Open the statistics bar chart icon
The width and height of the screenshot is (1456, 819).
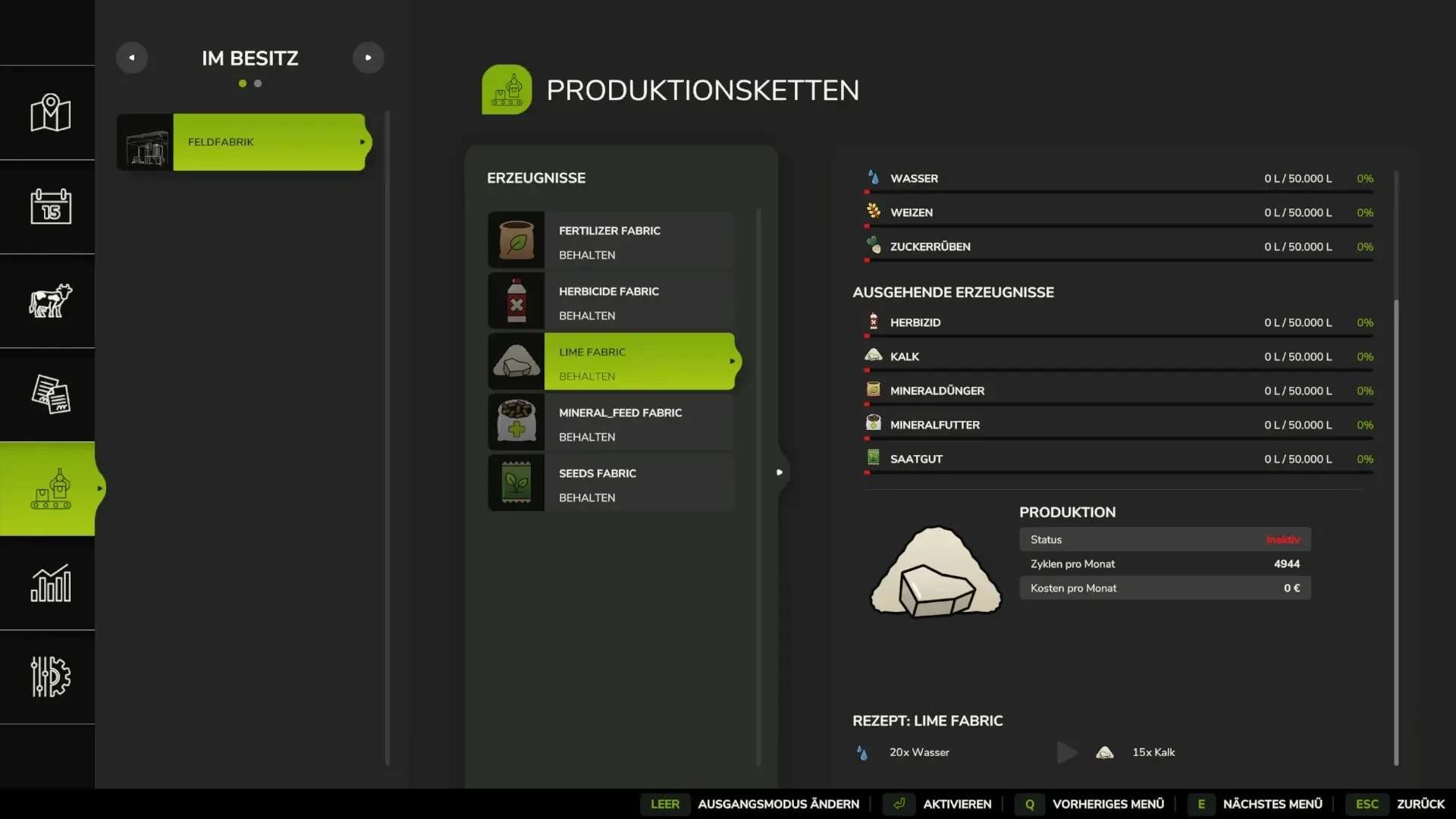point(50,583)
